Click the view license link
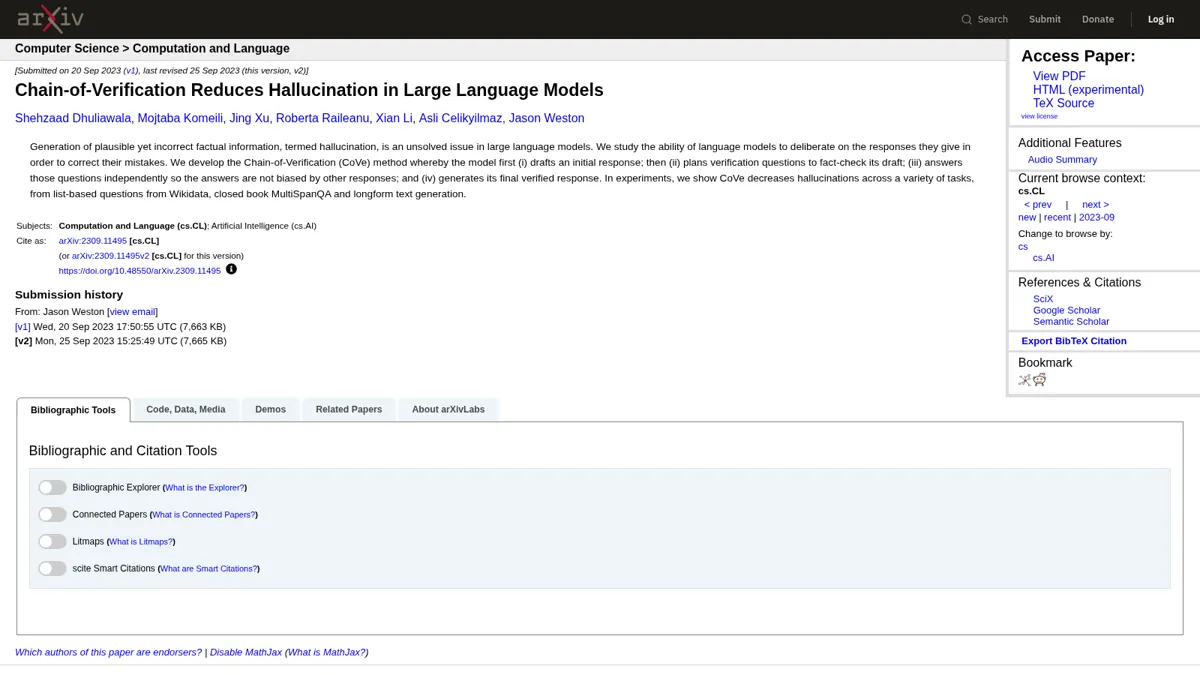Screen dimensions: 1200x675 click(1039, 116)
